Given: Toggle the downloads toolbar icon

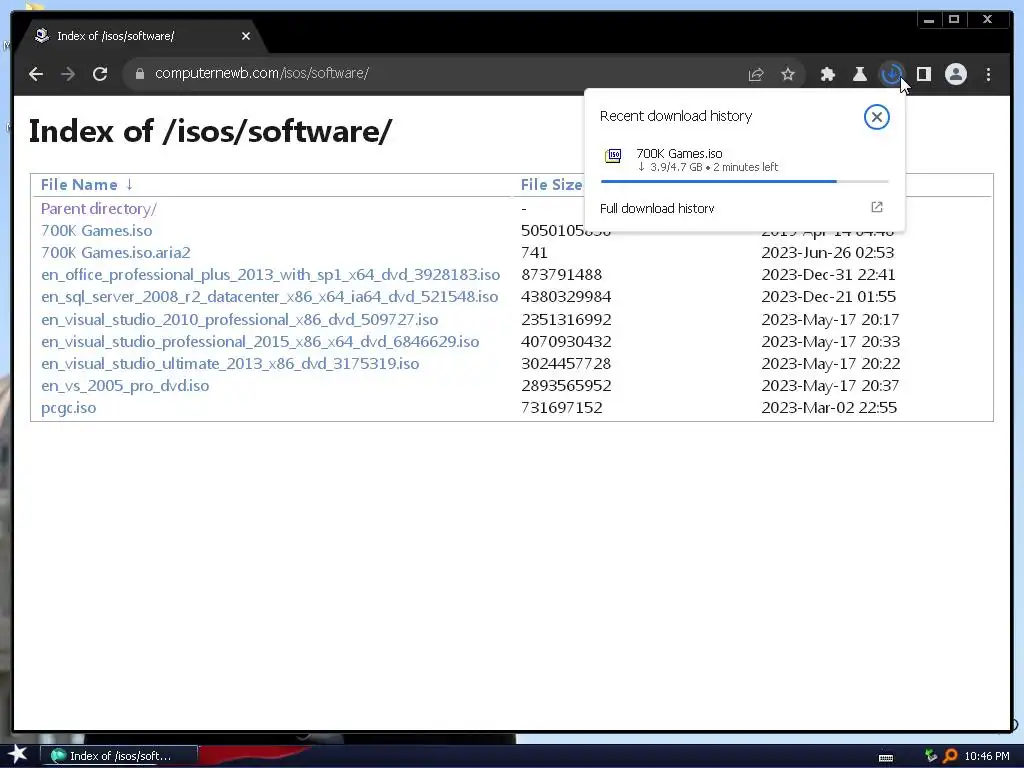Looking at the screenshot, I should 891,74.
